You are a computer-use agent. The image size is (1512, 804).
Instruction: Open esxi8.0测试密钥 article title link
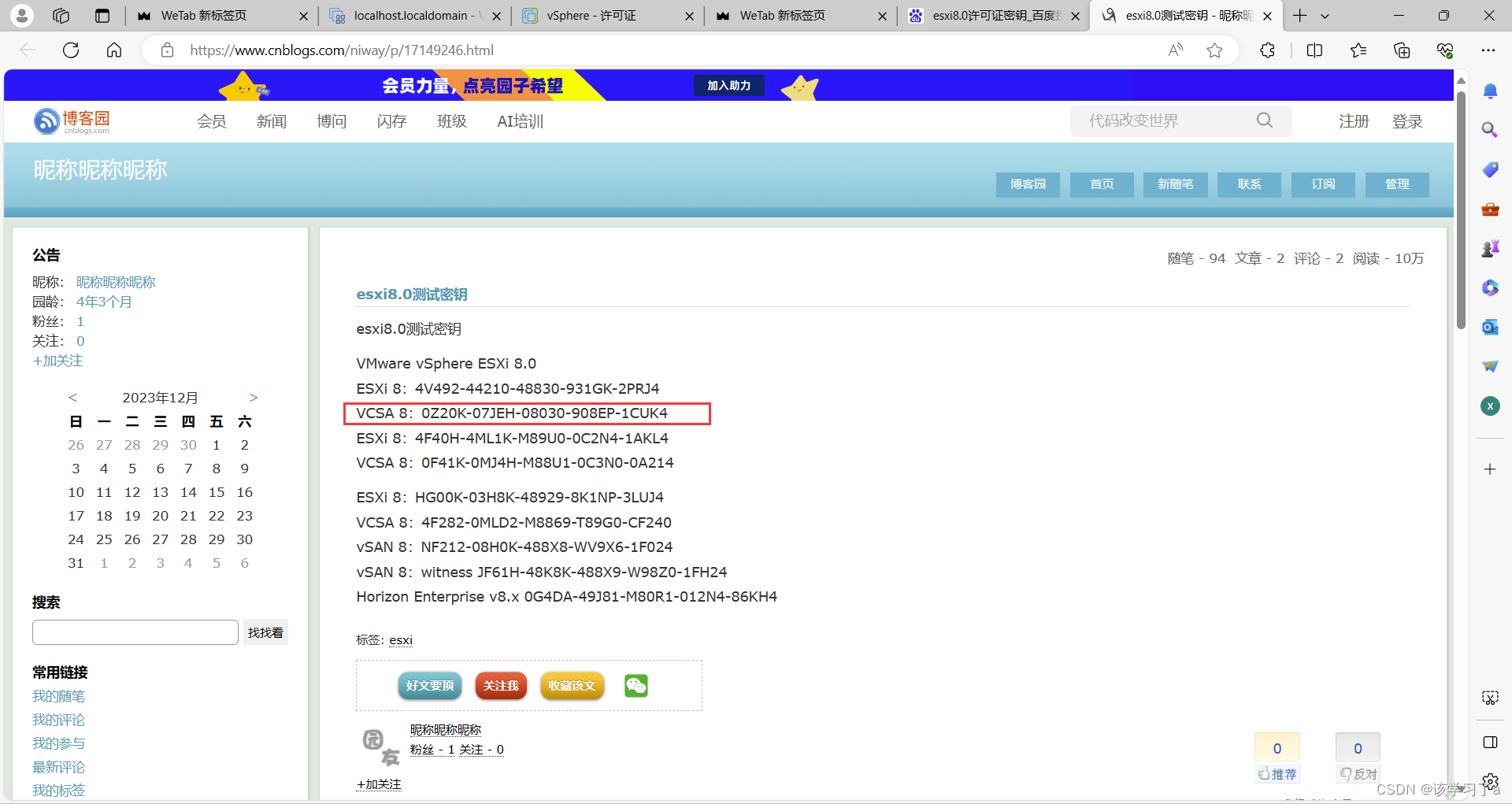pyautogui.click(x=412, y=295)
